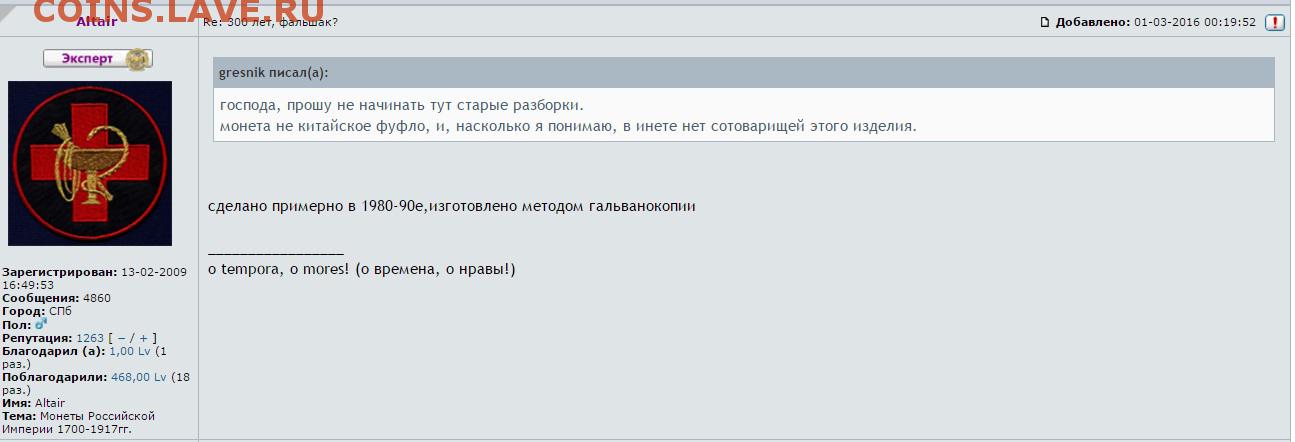The image size is (1295, 442).
Task: Open the 468,00 Lv thanks-received link
Action: [138, 377]
